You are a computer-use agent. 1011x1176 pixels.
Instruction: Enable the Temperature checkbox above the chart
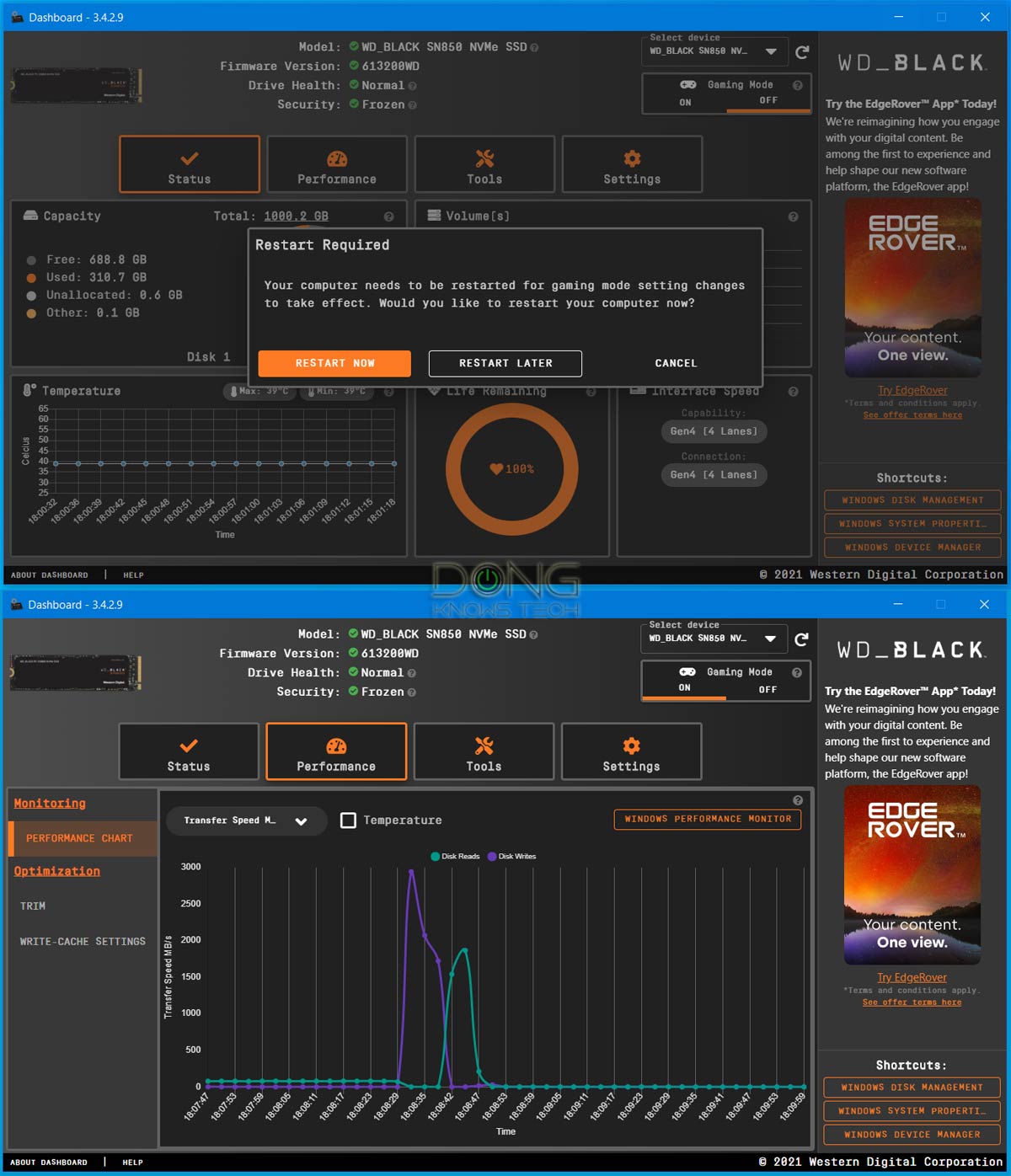point(348,820)
